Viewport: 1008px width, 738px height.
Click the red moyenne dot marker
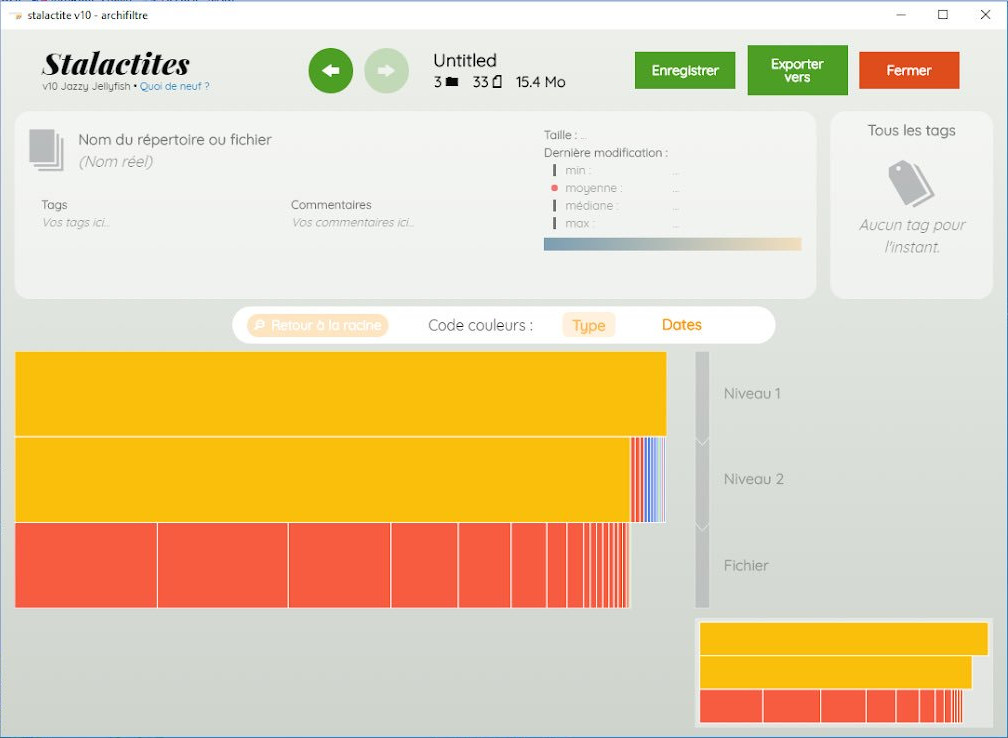(x=554, y=188)
